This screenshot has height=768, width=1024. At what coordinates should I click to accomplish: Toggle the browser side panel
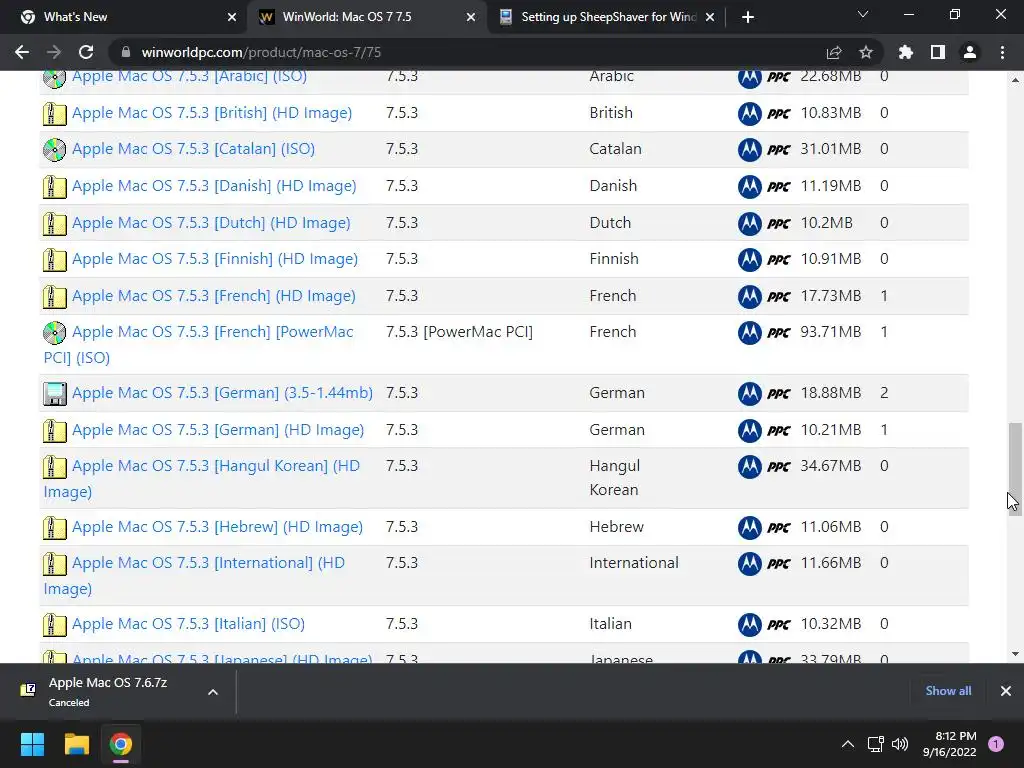click(938, 52)
